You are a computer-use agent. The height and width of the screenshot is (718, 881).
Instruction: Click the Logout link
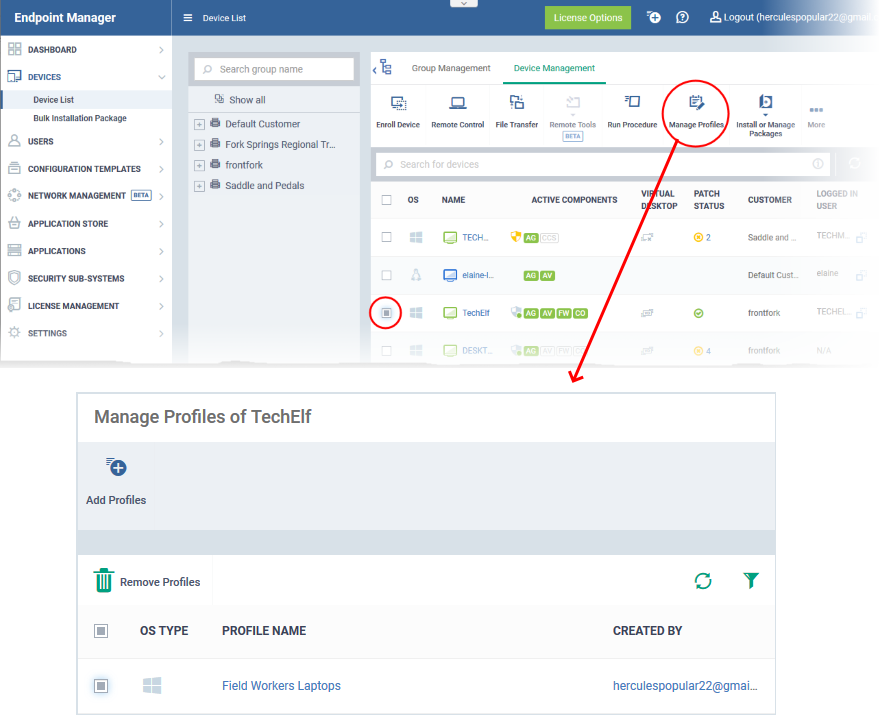[x=792, y=17]
